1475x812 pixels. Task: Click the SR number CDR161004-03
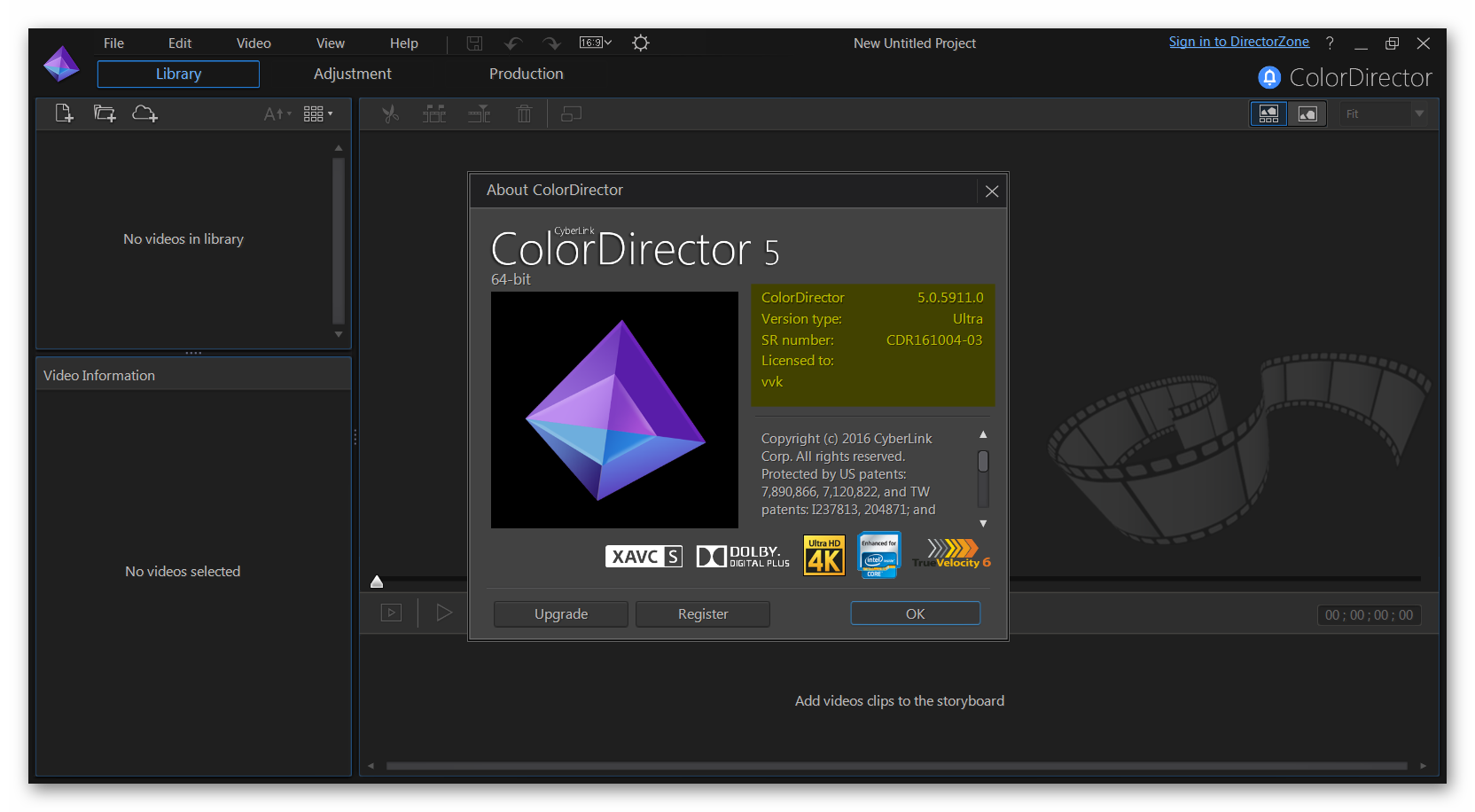point(934,340)
